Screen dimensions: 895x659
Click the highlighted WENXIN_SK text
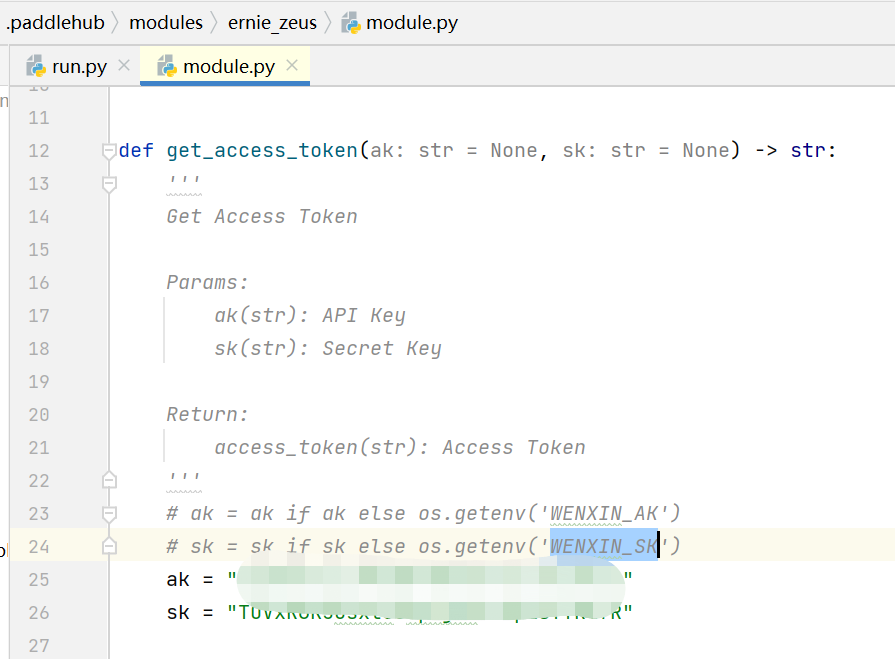[x=604, y=547]
